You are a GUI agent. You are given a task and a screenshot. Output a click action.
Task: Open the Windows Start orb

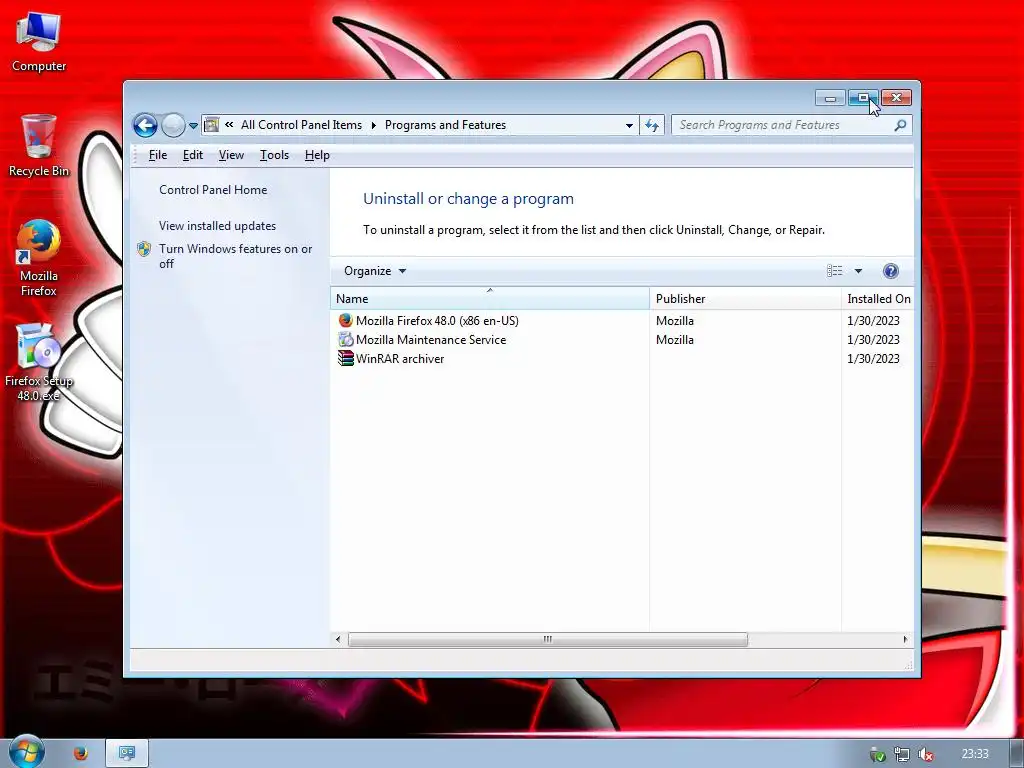click(x=26, y=752)
